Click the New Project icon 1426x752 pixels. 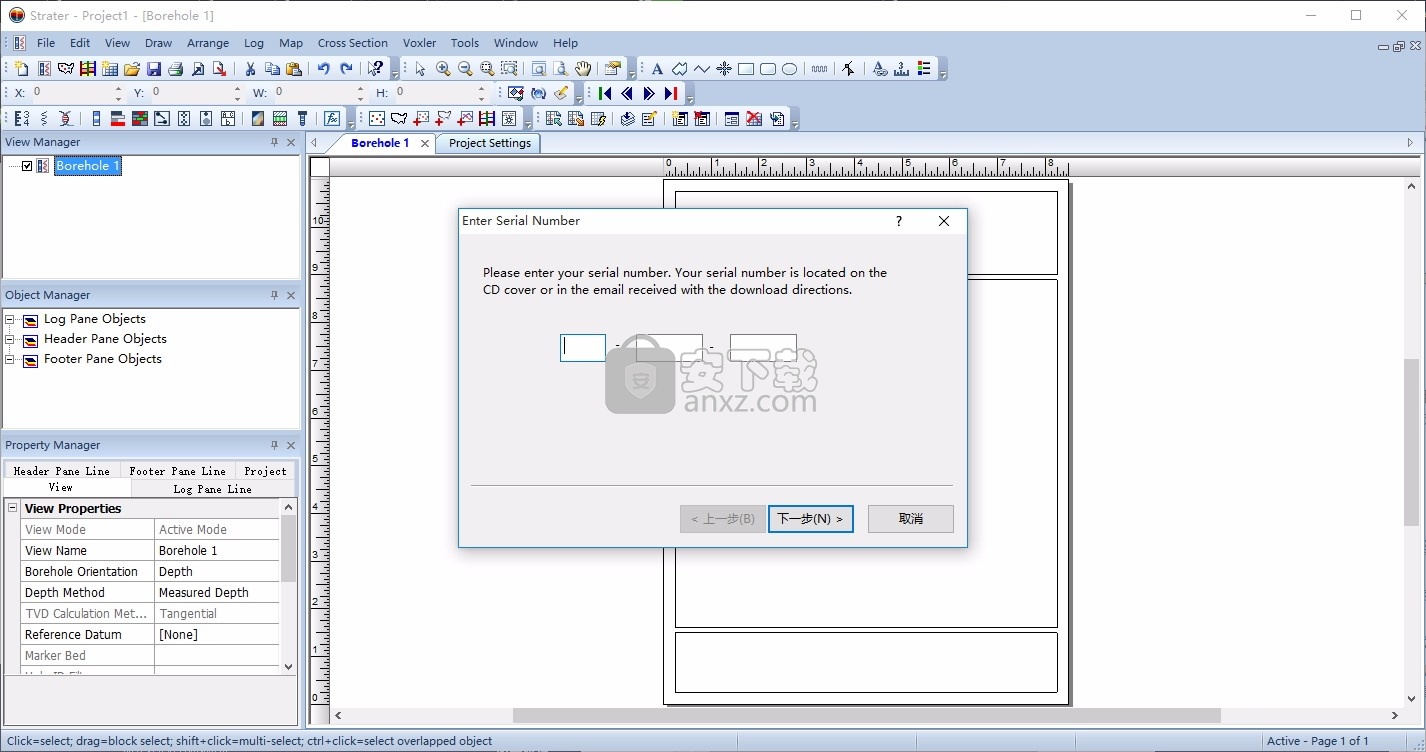pyautogui.click(x=22, y=69)
